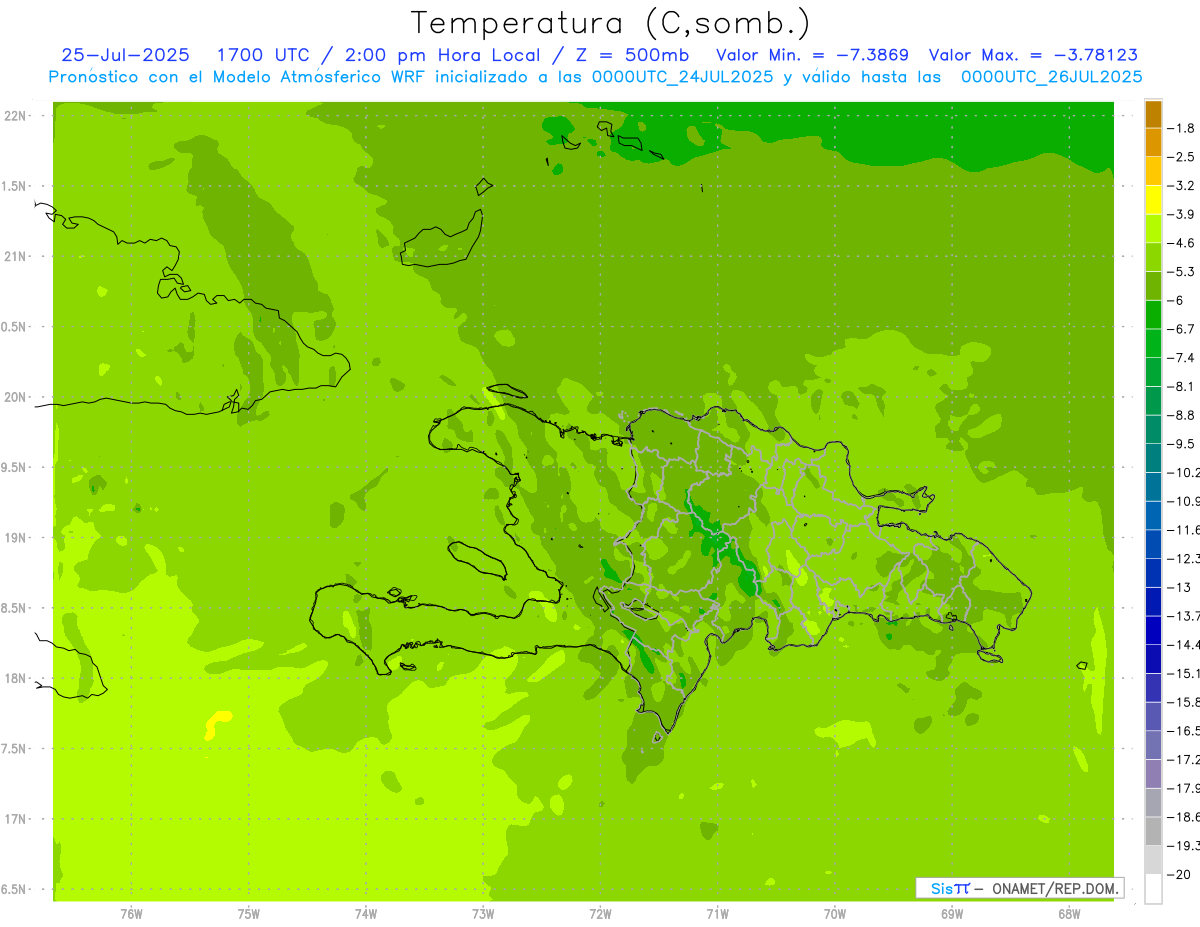Click the -8.8 colorbar value
1200x927 pixels.
(1181, 414)
